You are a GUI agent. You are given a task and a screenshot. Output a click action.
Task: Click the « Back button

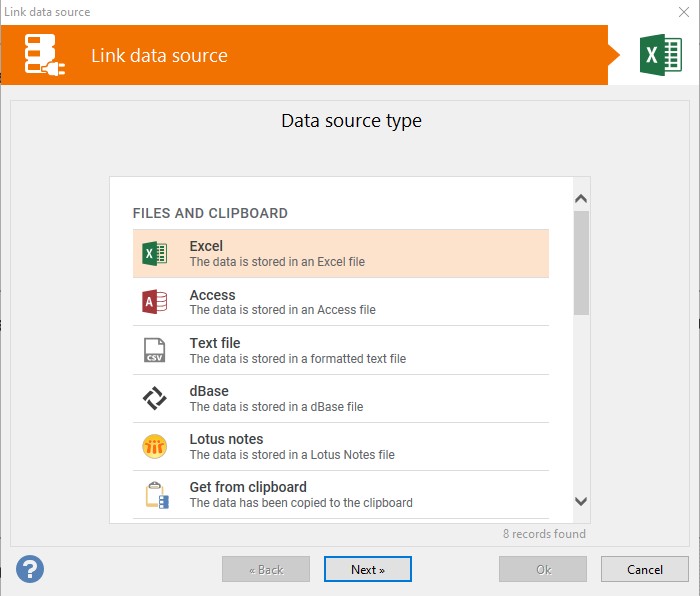click(266, 569)
